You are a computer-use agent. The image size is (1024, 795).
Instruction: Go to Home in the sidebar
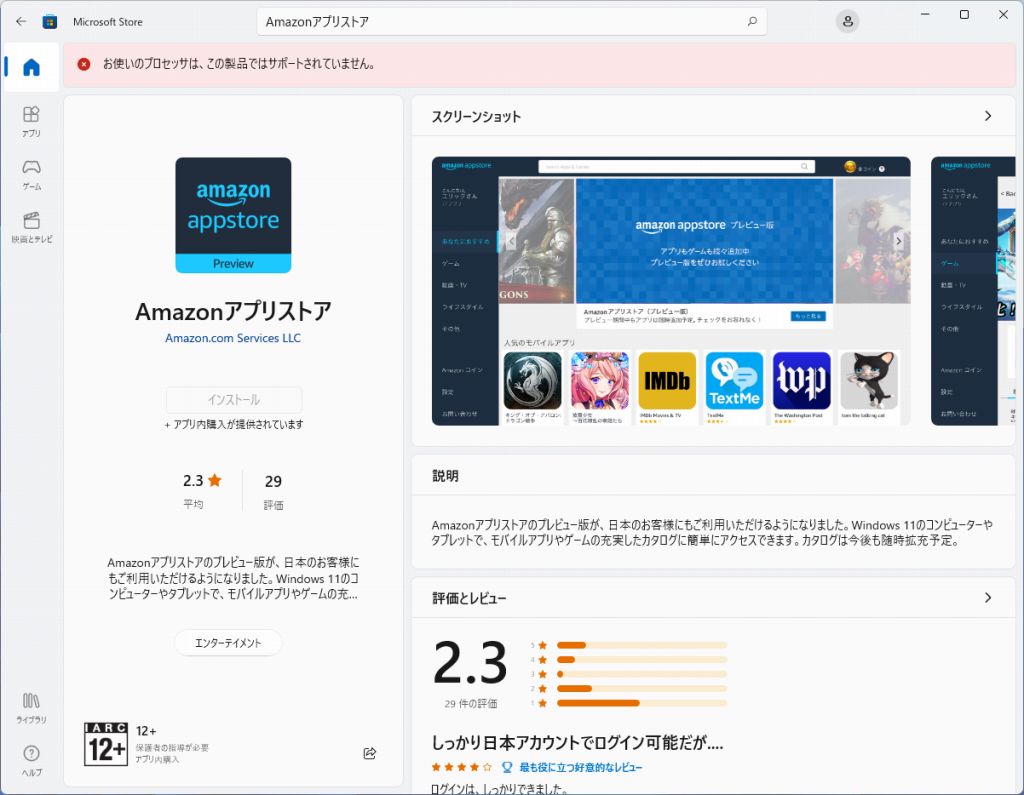point(31,67)
